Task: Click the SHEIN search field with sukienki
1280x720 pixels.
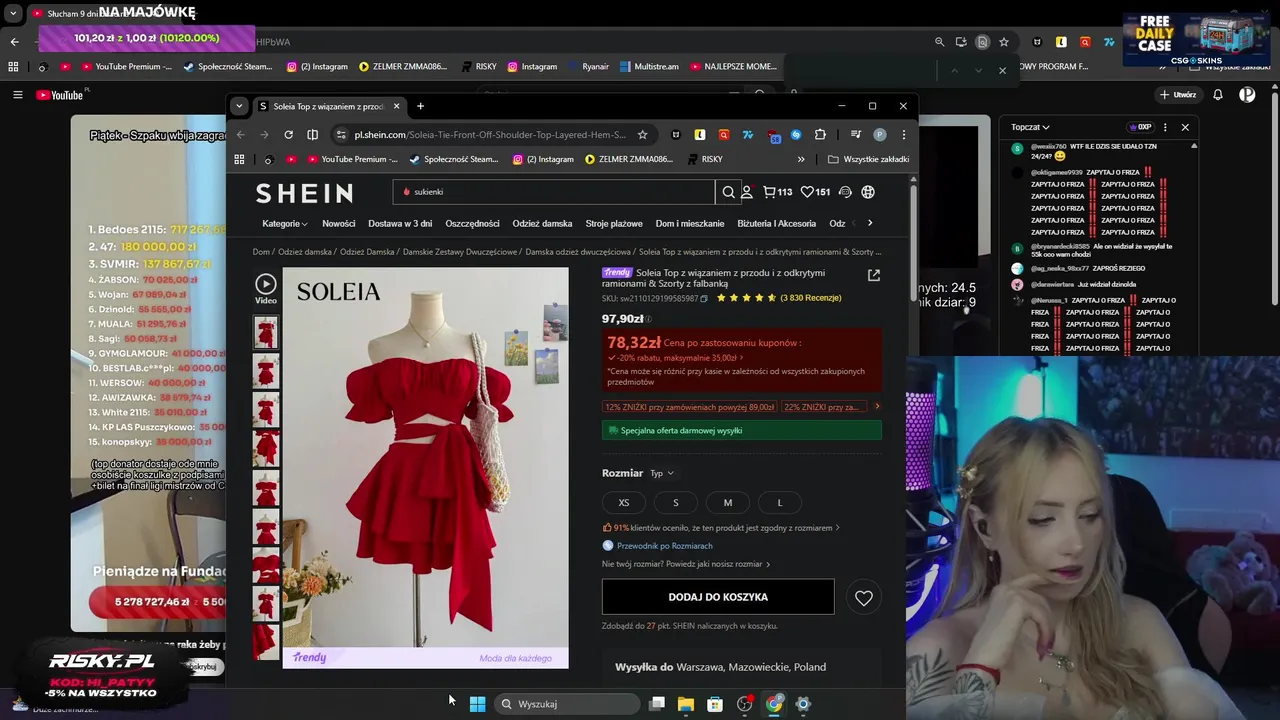Action: point(554,192)
